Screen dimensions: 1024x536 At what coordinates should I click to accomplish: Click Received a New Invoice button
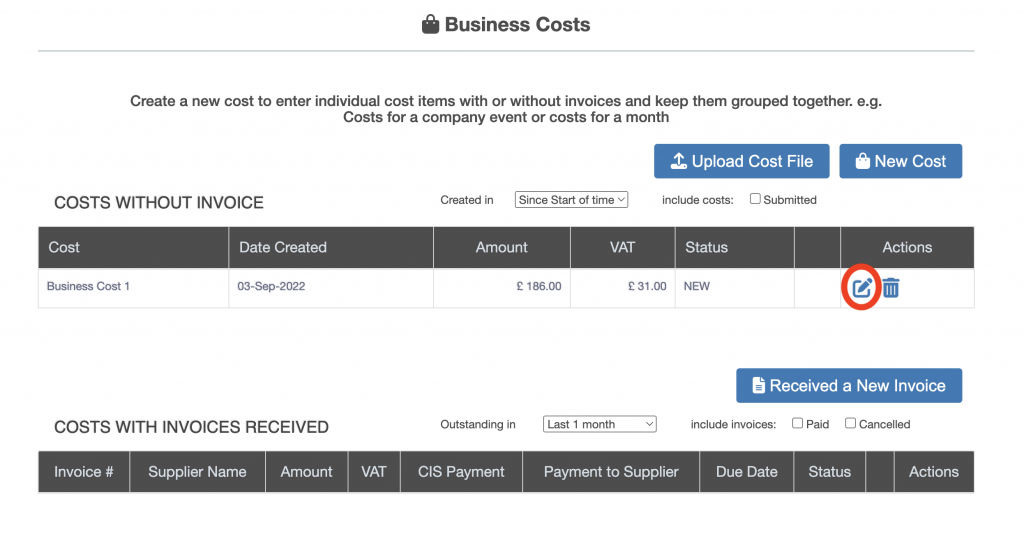(x=848, y=386)
